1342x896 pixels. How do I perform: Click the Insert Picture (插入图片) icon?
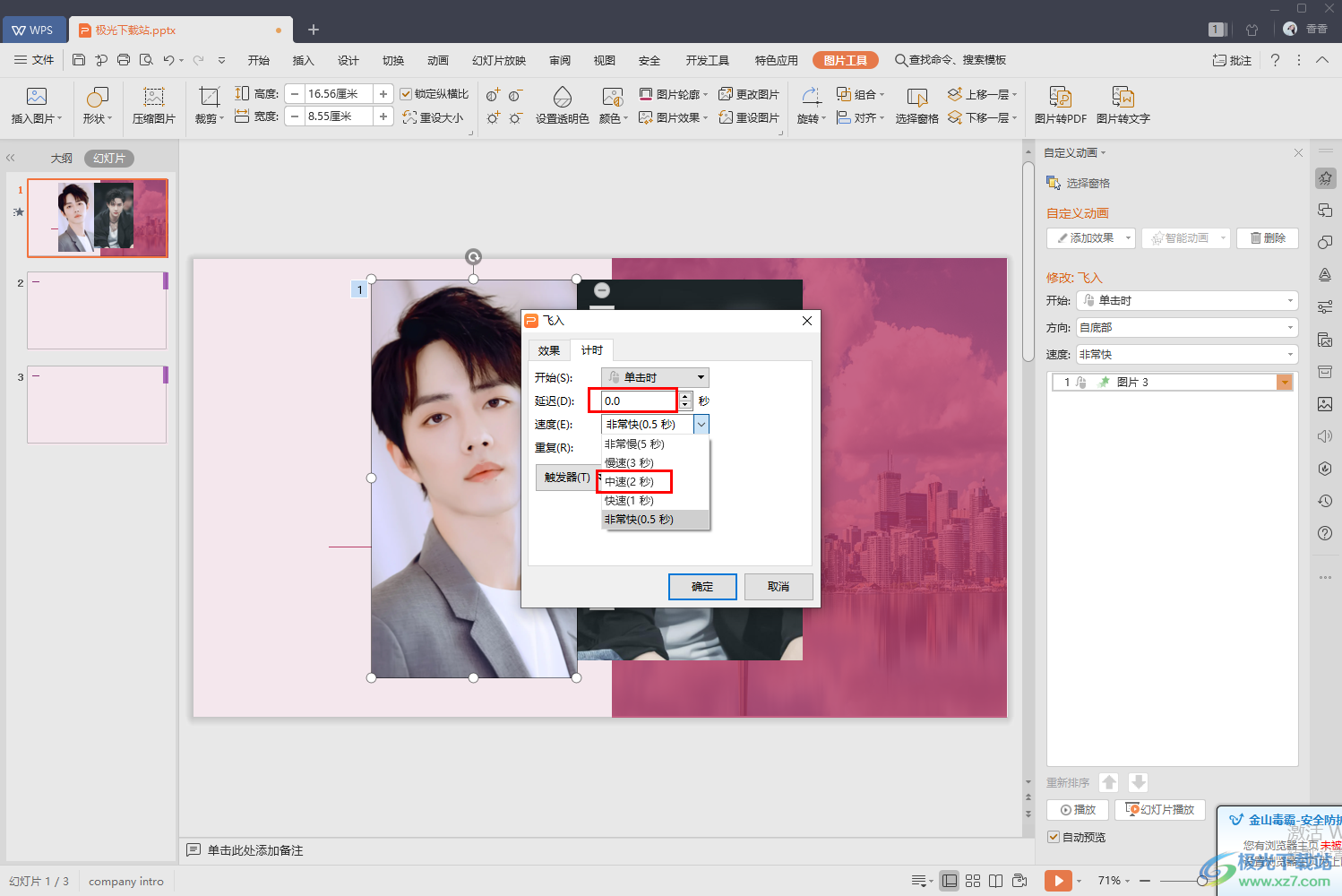pyautogui.click(x=37, y=97)
